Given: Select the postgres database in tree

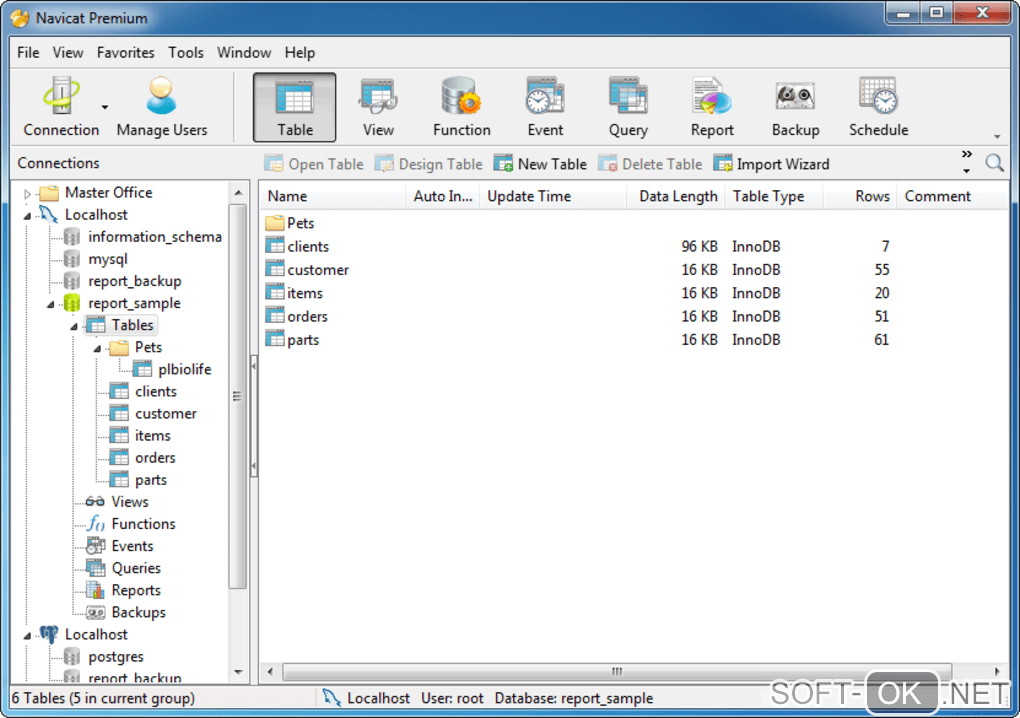Looking at the screenshot, I should pos(115,656).
